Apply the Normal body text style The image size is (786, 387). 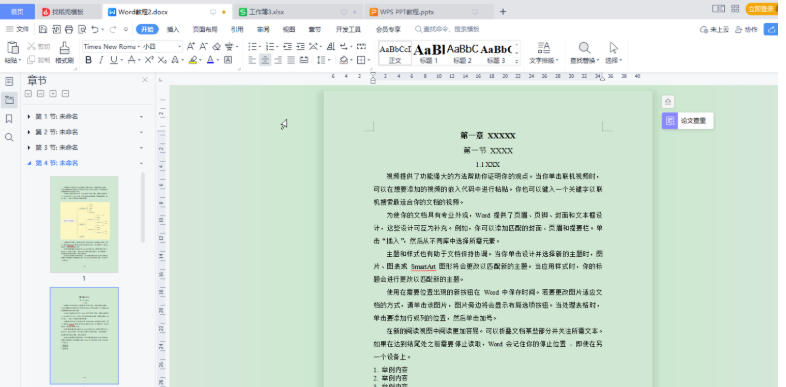pyautogui.click(x=395, y=53)
